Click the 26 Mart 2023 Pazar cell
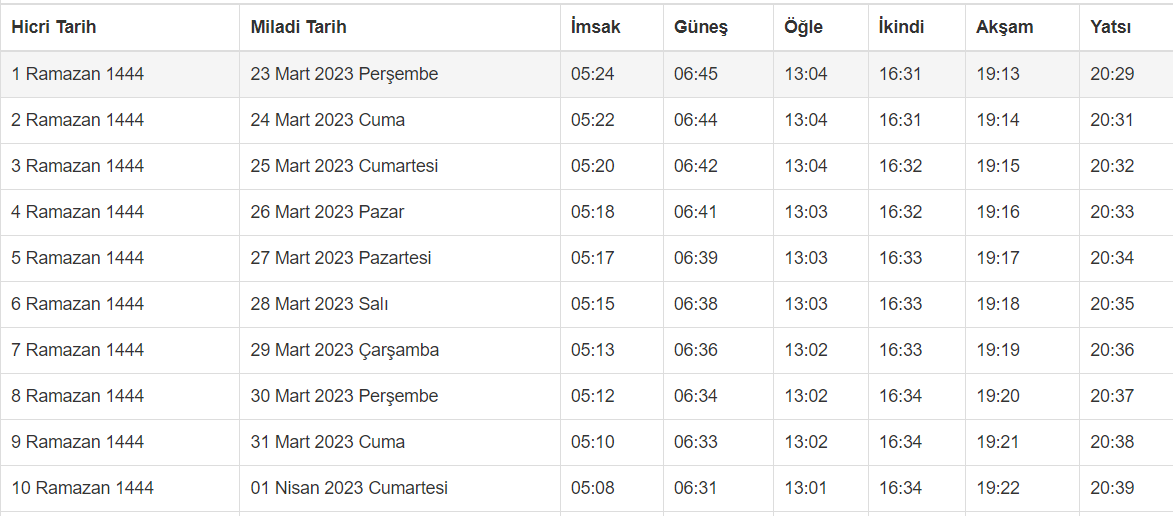Viewport: 1173px width, 516px height. 327,212
